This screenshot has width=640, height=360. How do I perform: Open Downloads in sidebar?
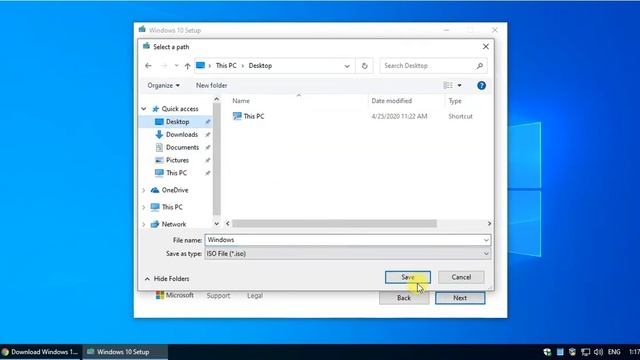(182, 135)
